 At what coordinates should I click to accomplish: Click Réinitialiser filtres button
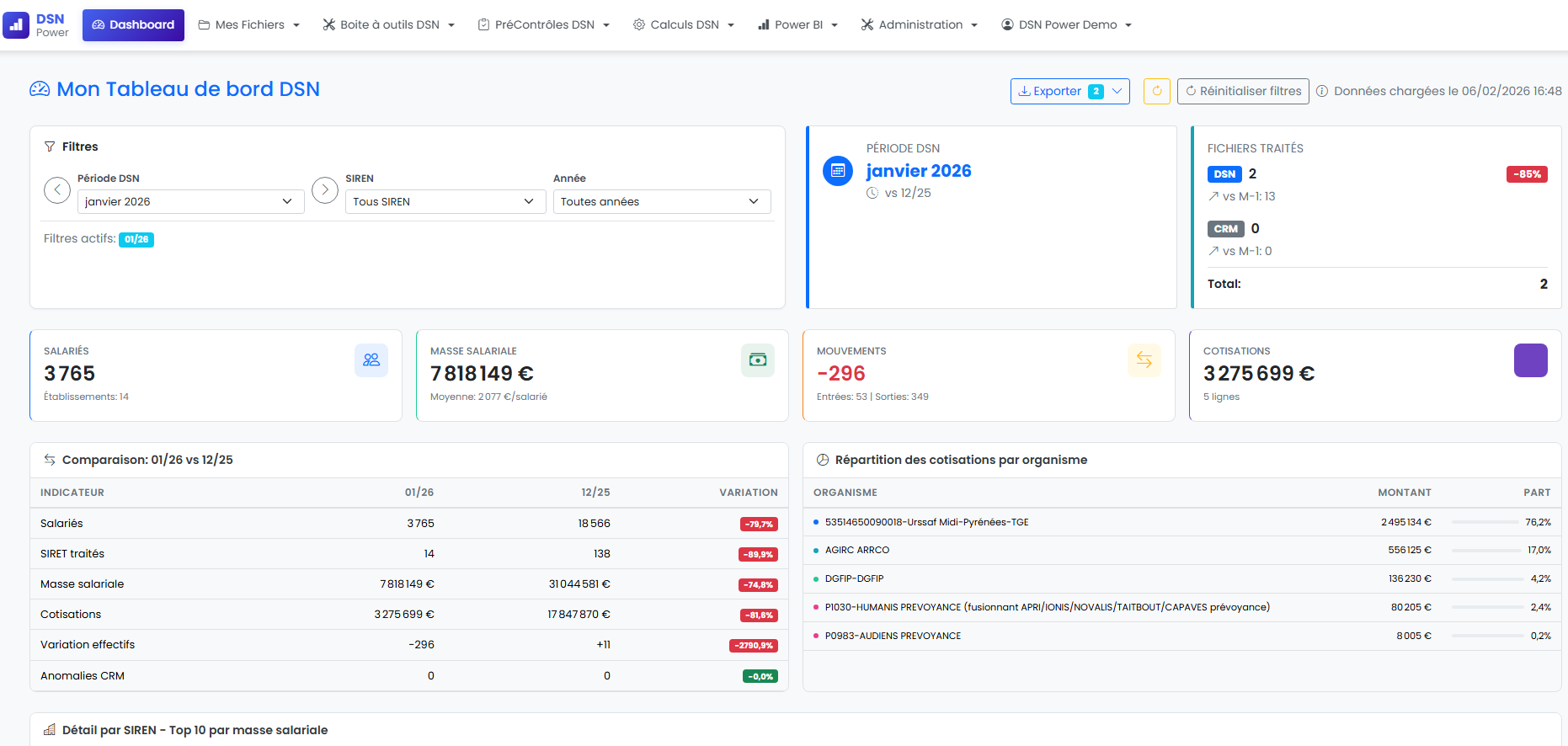pos(1243,91)
